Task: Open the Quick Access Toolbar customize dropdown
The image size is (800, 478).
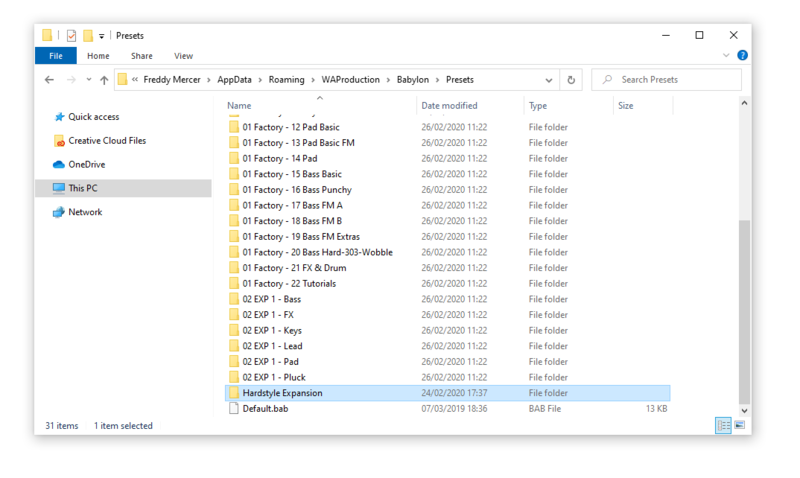Action: (101, 36)
